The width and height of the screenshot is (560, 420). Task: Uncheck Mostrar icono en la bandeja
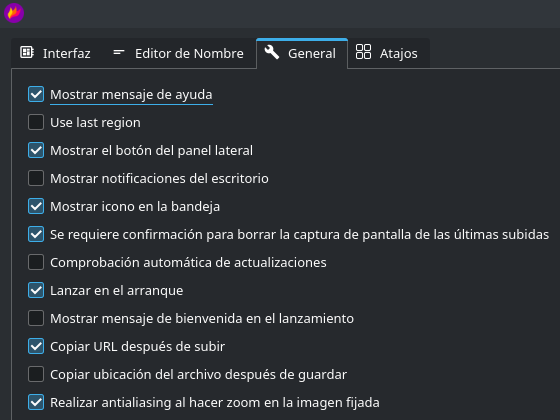click(x=36, y=206)
